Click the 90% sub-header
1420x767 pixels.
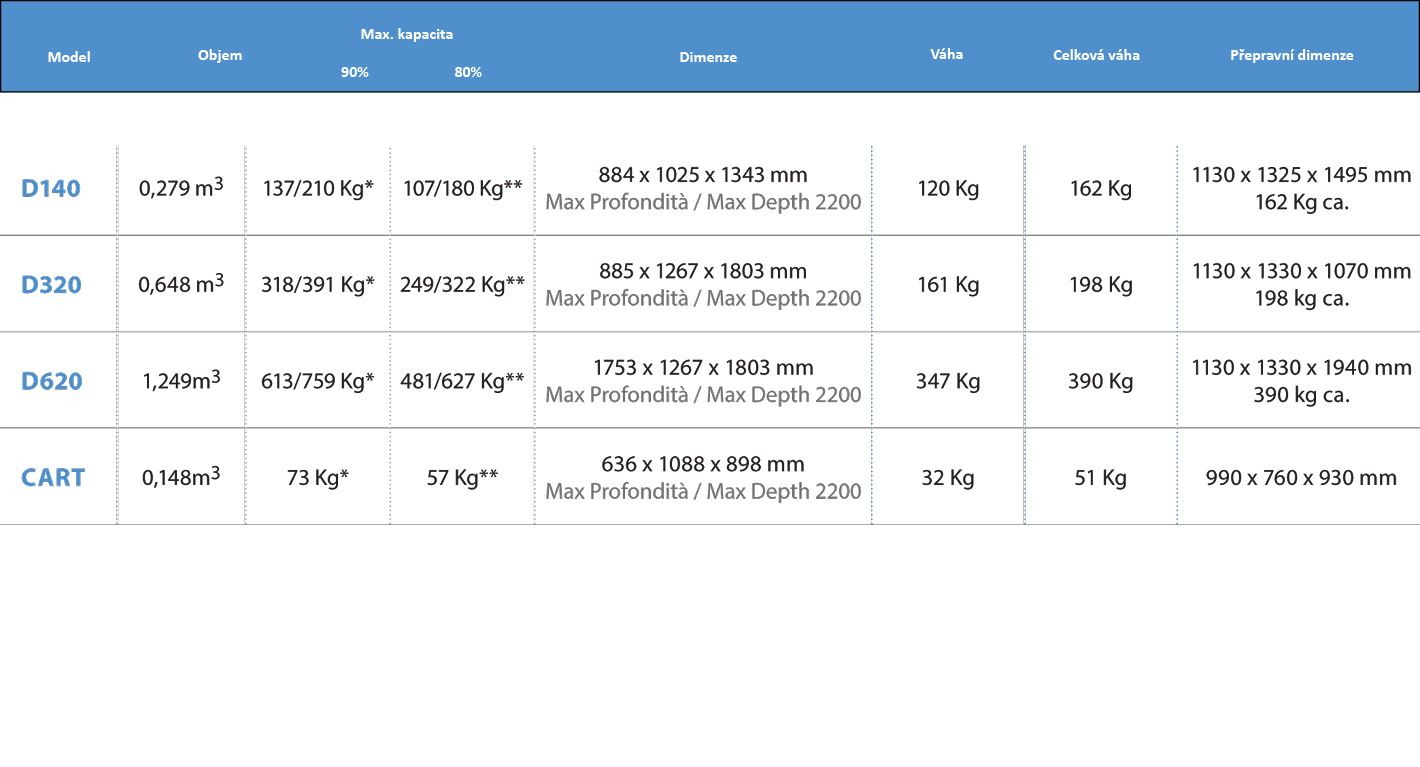point(355,72)
